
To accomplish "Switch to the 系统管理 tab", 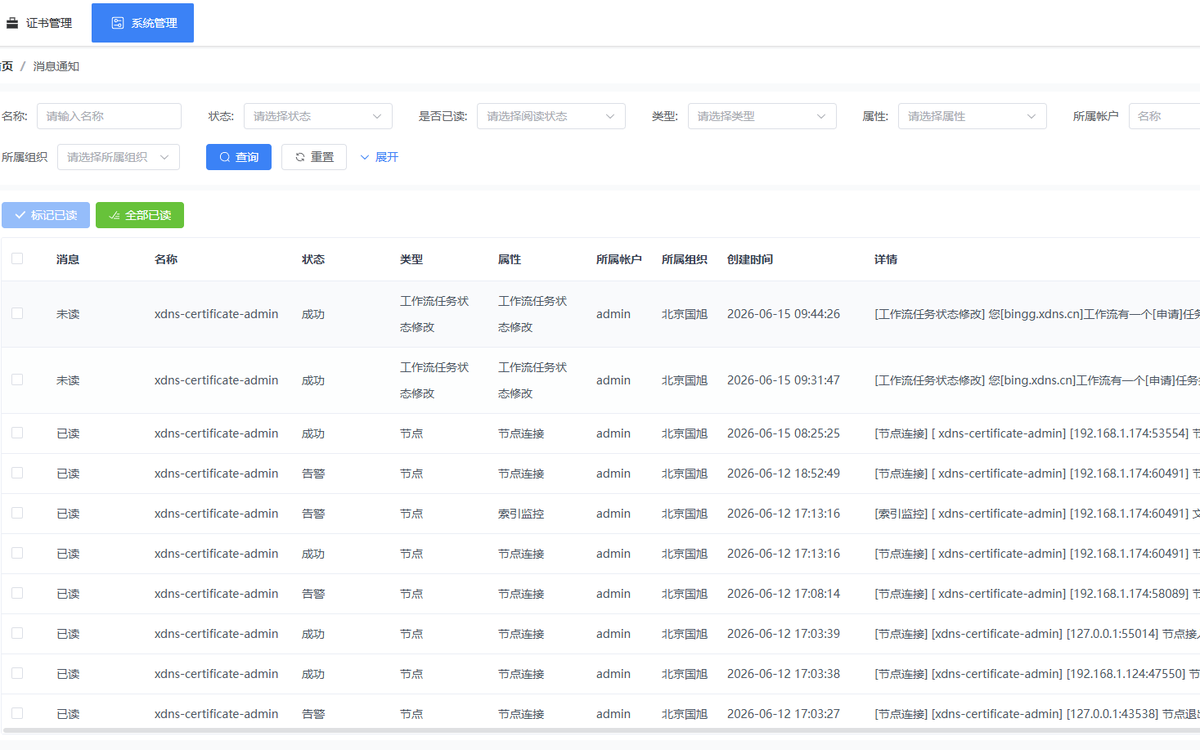I will (x=143, y=23).
